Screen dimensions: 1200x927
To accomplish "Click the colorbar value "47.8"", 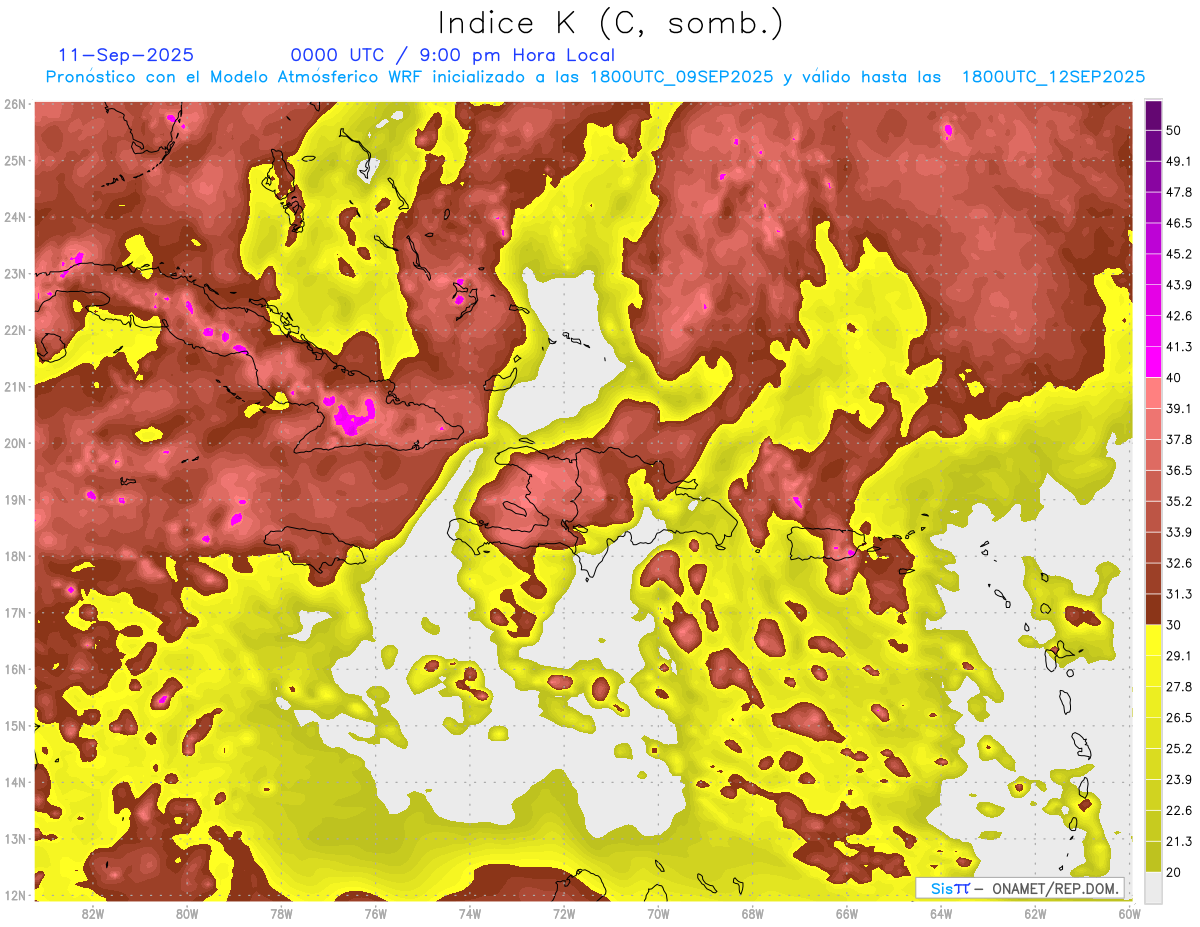I will 1178,192.
